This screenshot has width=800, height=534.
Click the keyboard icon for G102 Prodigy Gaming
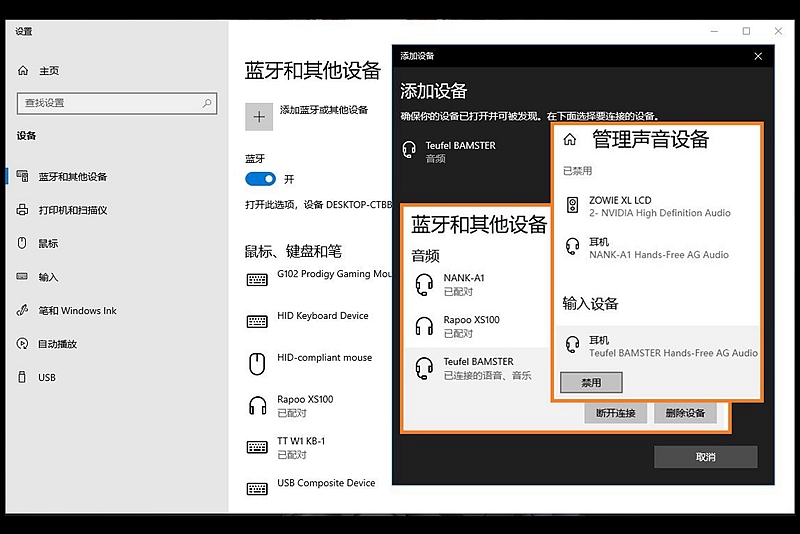pyautogui.click(x=257, y=279)
